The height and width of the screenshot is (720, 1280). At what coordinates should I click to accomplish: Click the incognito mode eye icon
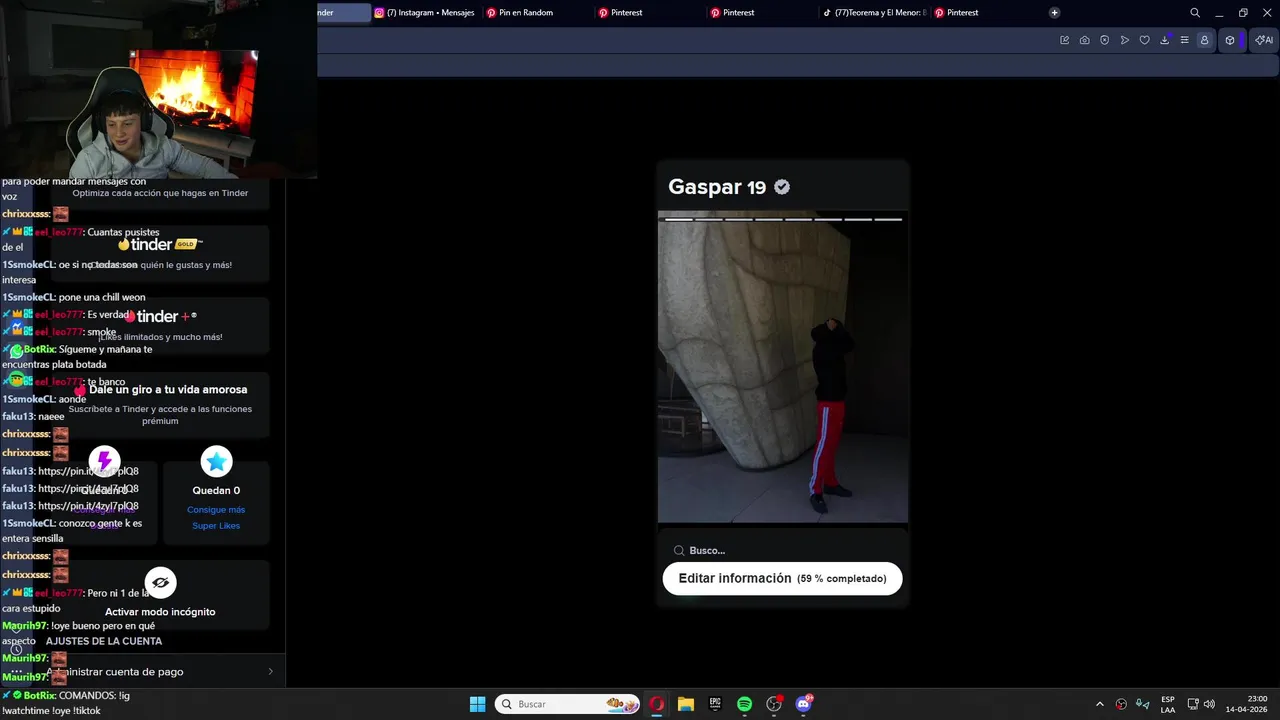click(x=160, y=583)
